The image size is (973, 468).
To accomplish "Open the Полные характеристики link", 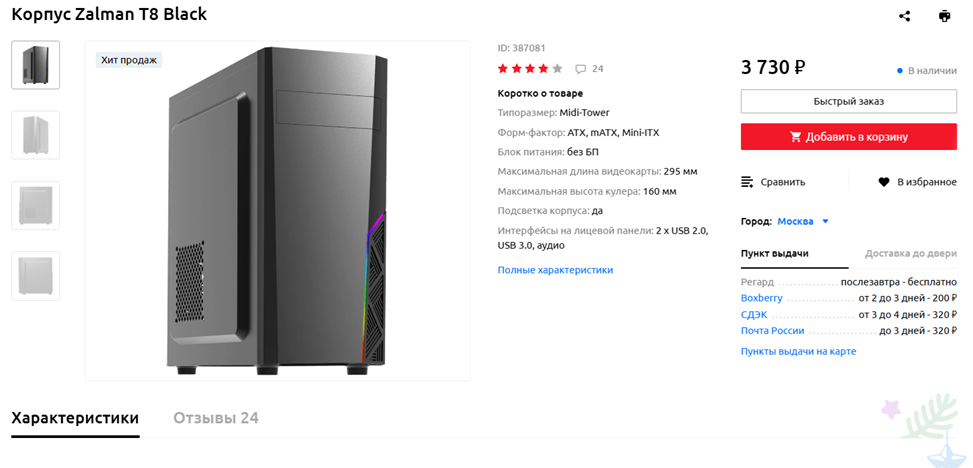I will coord(555,270).
